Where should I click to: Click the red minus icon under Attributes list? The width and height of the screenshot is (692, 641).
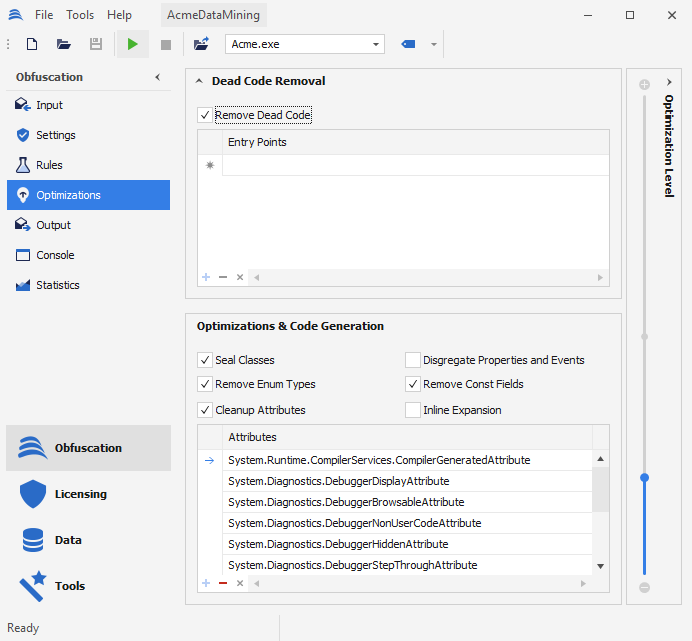click(x=223, y=583)
